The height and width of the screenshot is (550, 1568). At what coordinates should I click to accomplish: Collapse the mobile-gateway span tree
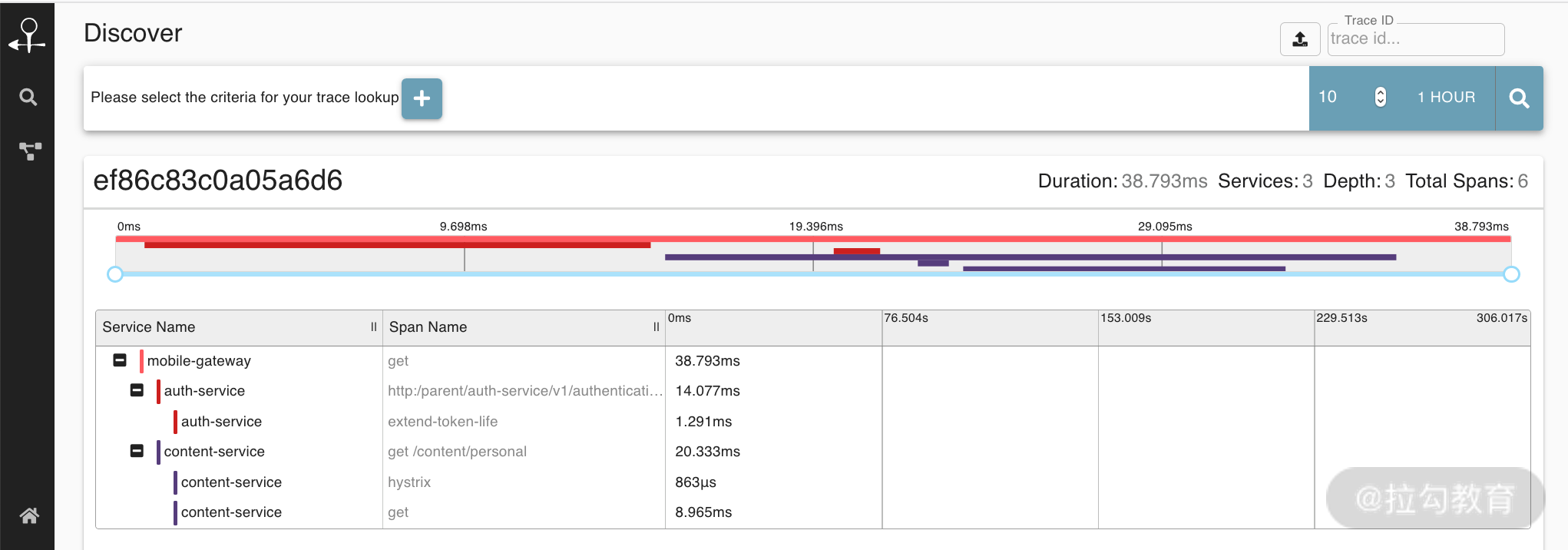[120, 360]
